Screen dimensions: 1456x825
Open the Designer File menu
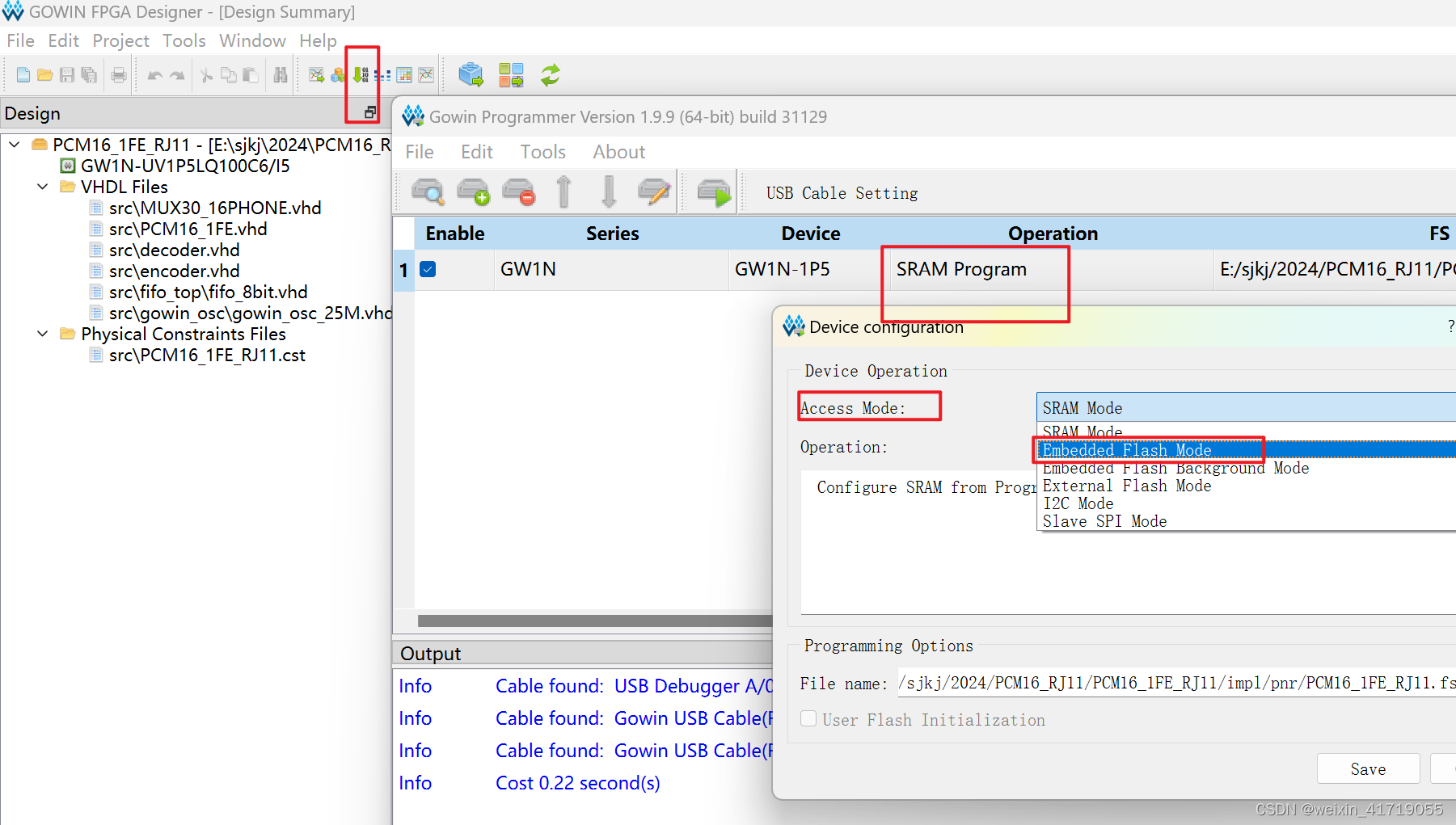coord(20,40)
